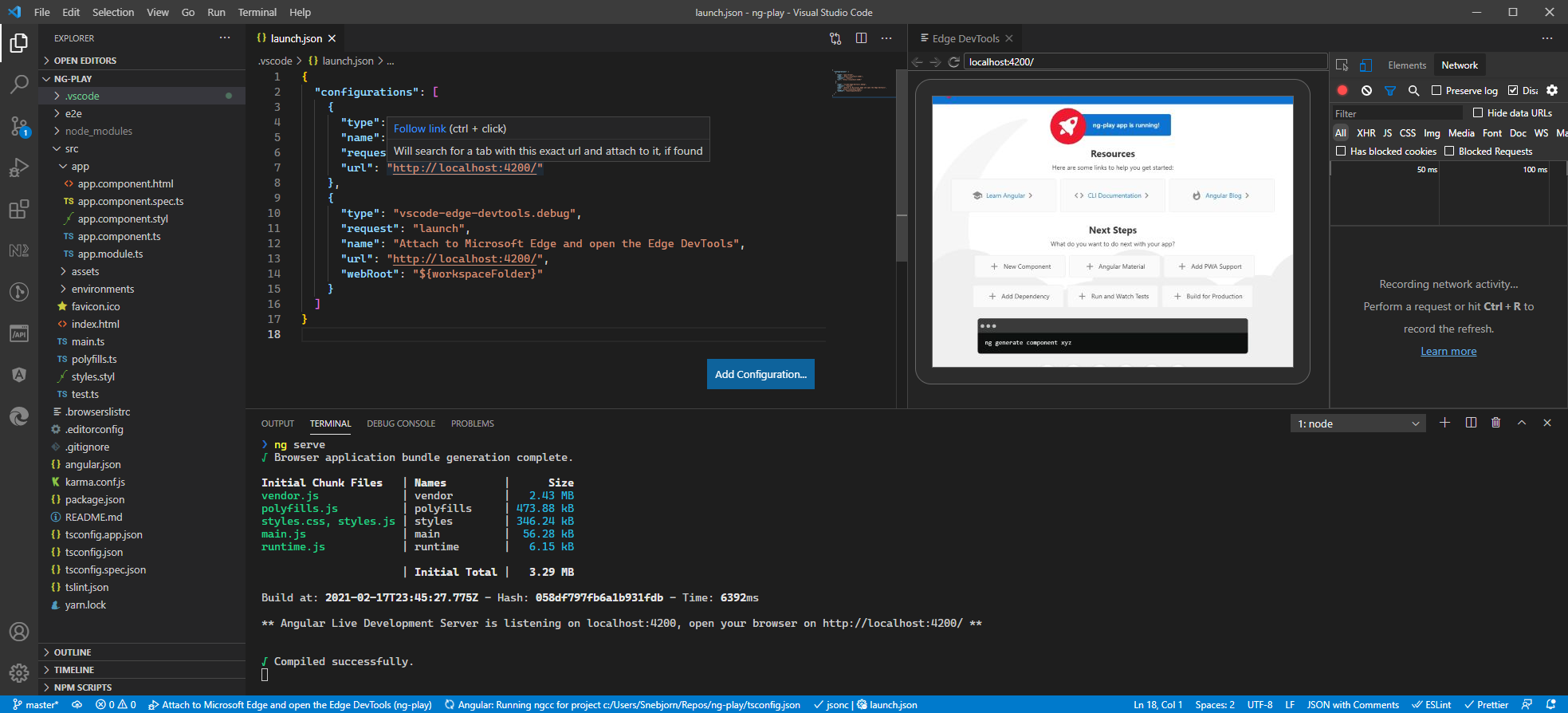This screenshot has width=1568, height=713.
Task: Expand the OUTLINE section
Action: [73, 652]
